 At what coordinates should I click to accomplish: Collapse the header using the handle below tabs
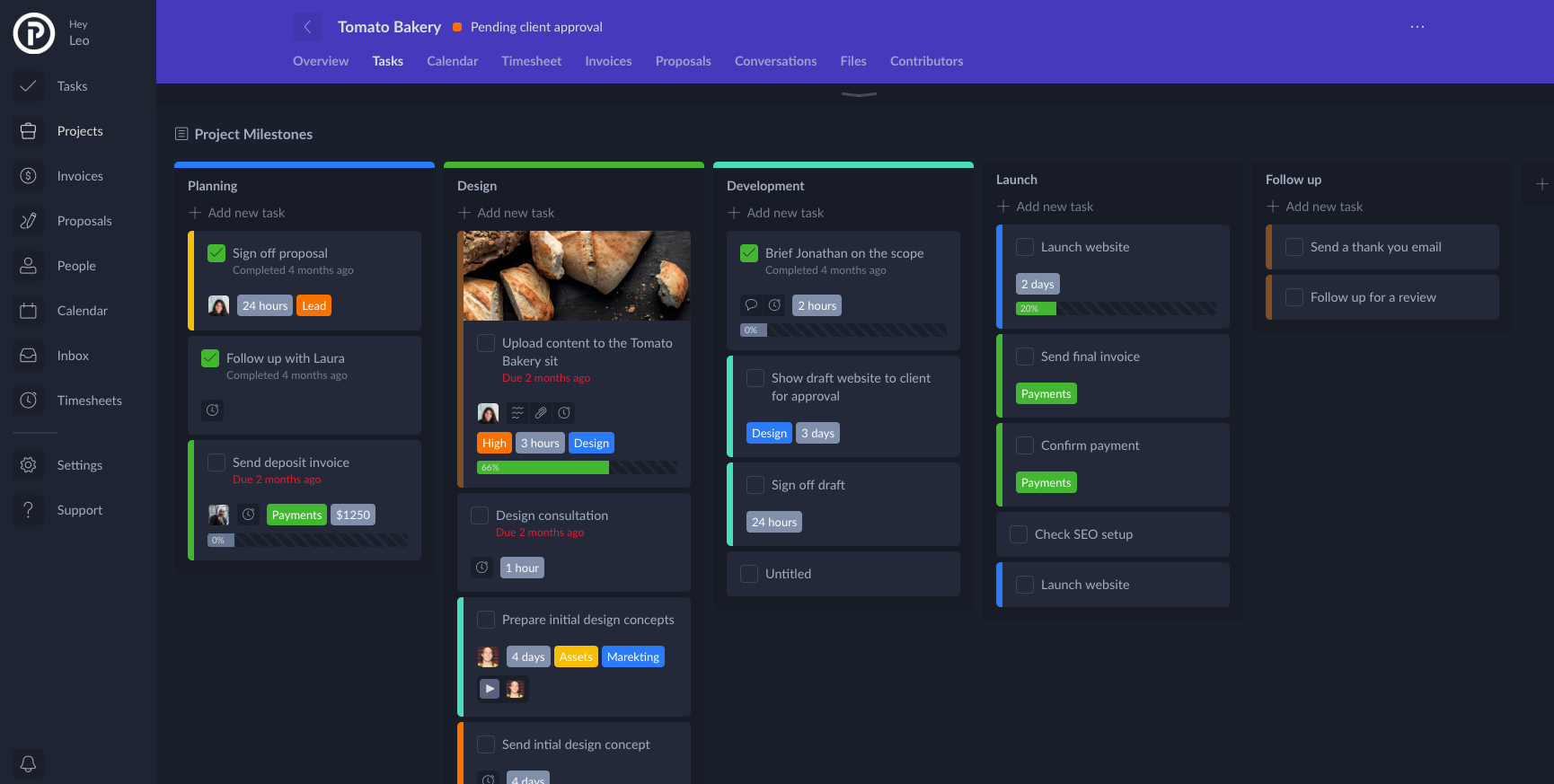coord(859,94)
